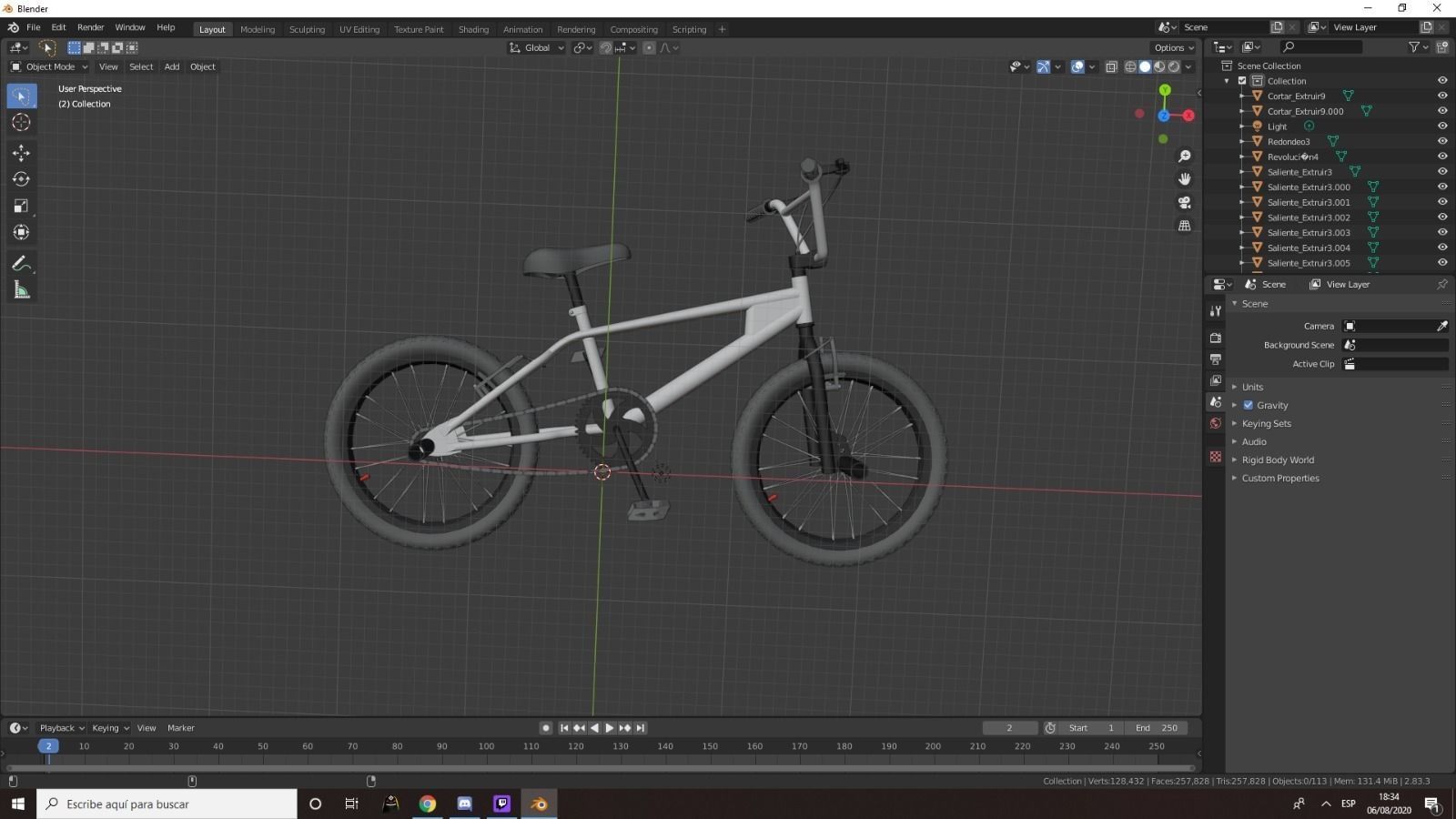Toggle snapping magnet icon
1456x819 pixels.
(x=606, y=47)
